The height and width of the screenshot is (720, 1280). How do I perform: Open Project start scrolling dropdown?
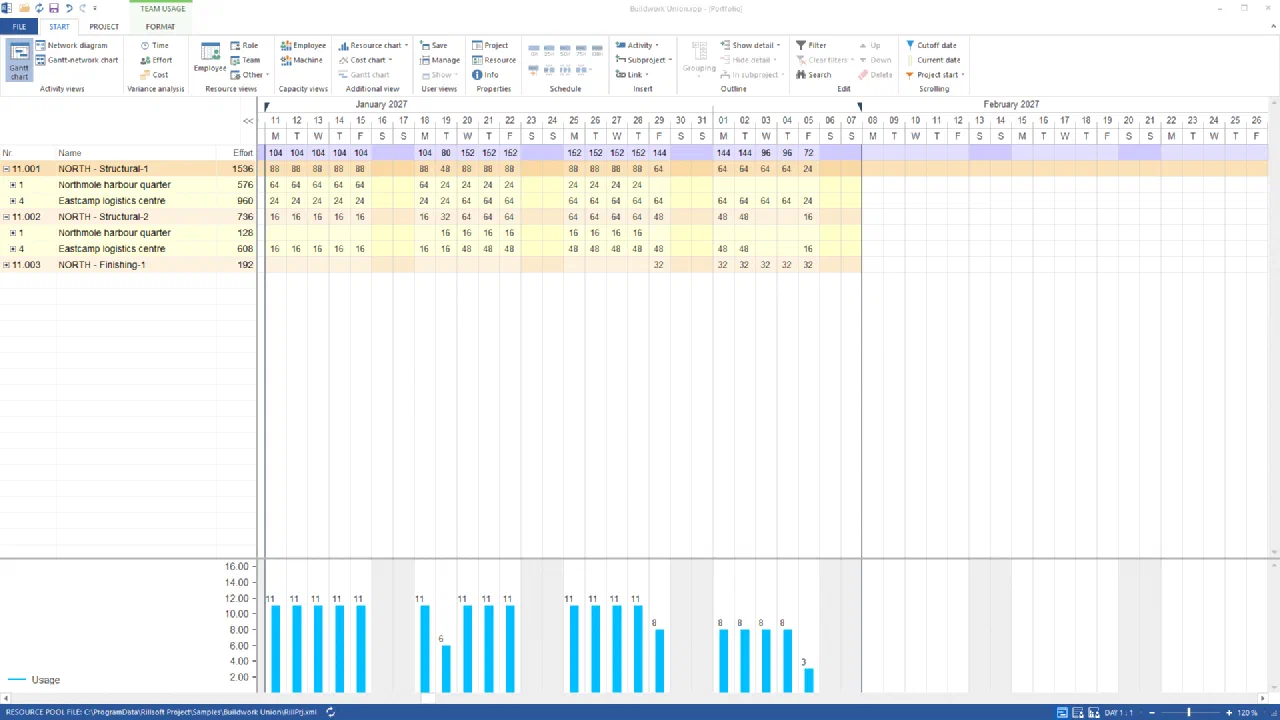(x=935, y=75)
